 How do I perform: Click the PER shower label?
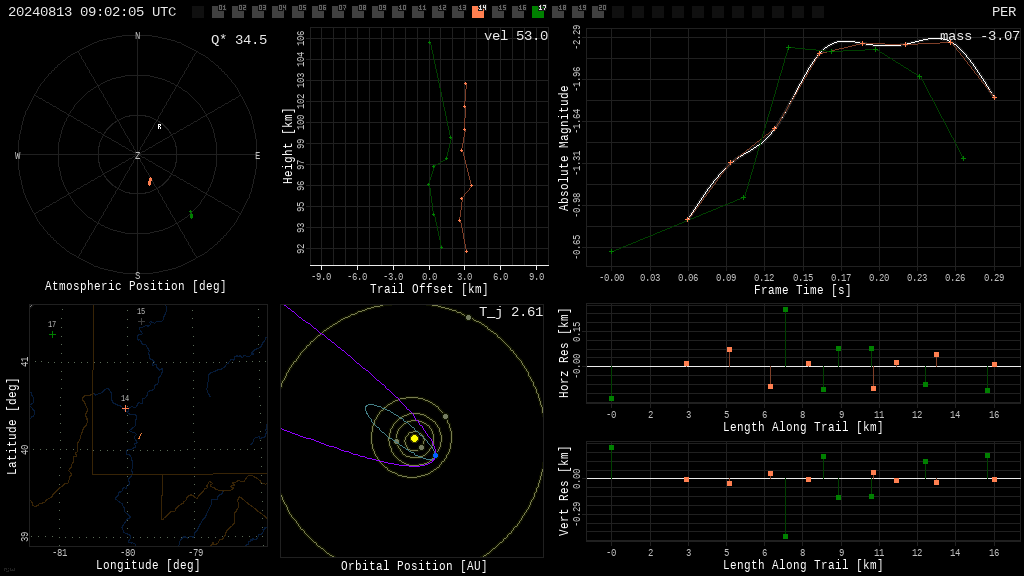(x=1004, y=12)
